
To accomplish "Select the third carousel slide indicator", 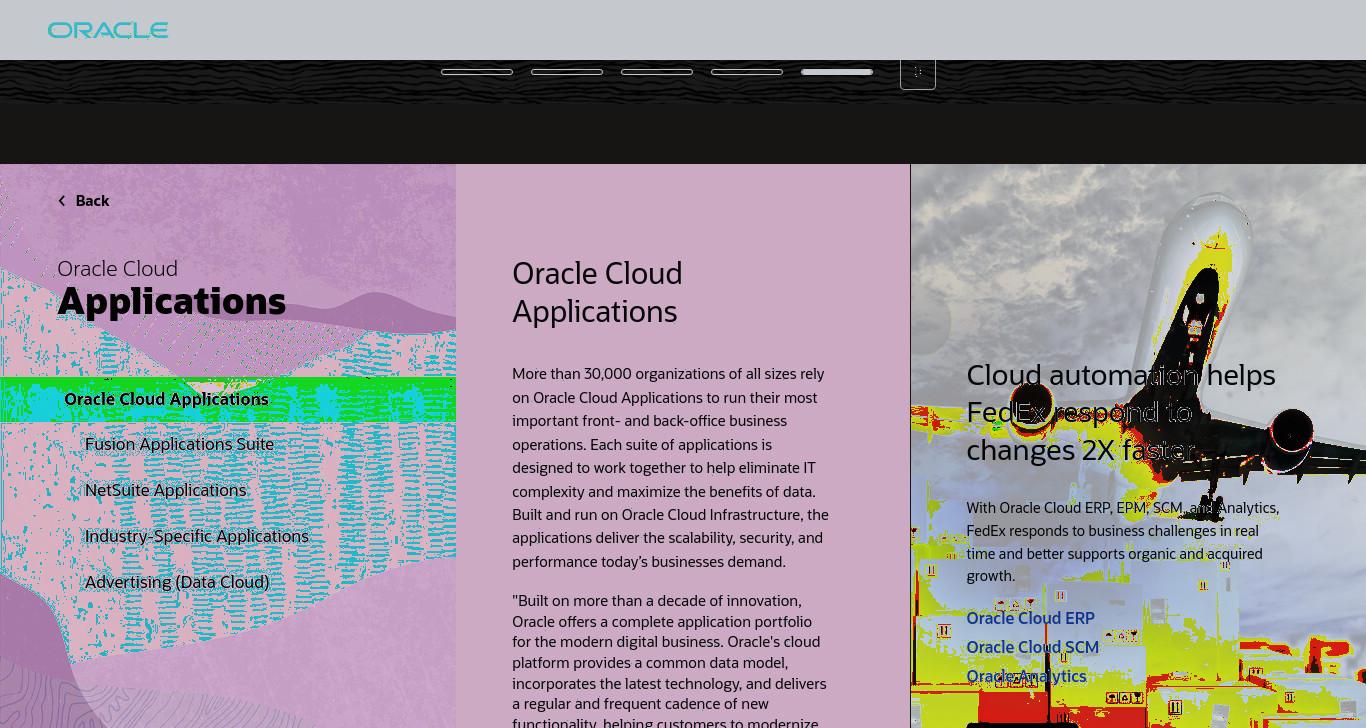I will (x=657, y=72).
